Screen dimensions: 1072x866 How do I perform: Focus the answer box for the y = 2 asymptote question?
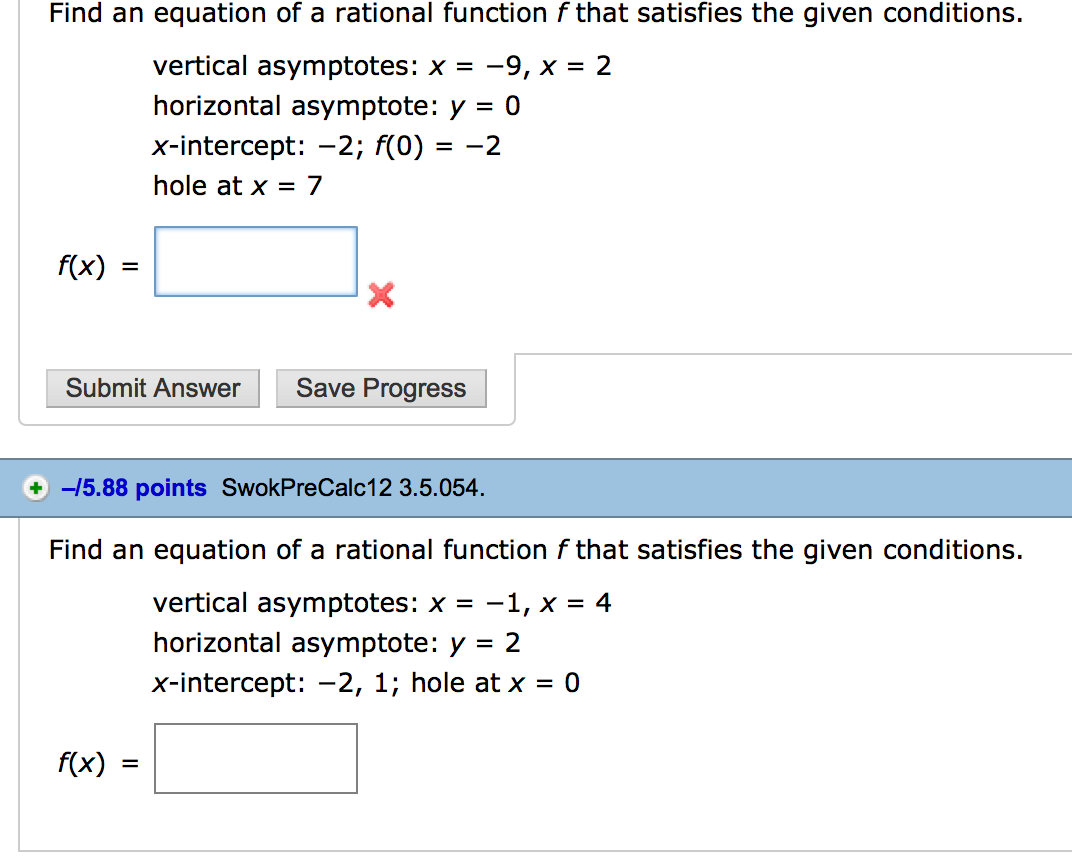256,759
